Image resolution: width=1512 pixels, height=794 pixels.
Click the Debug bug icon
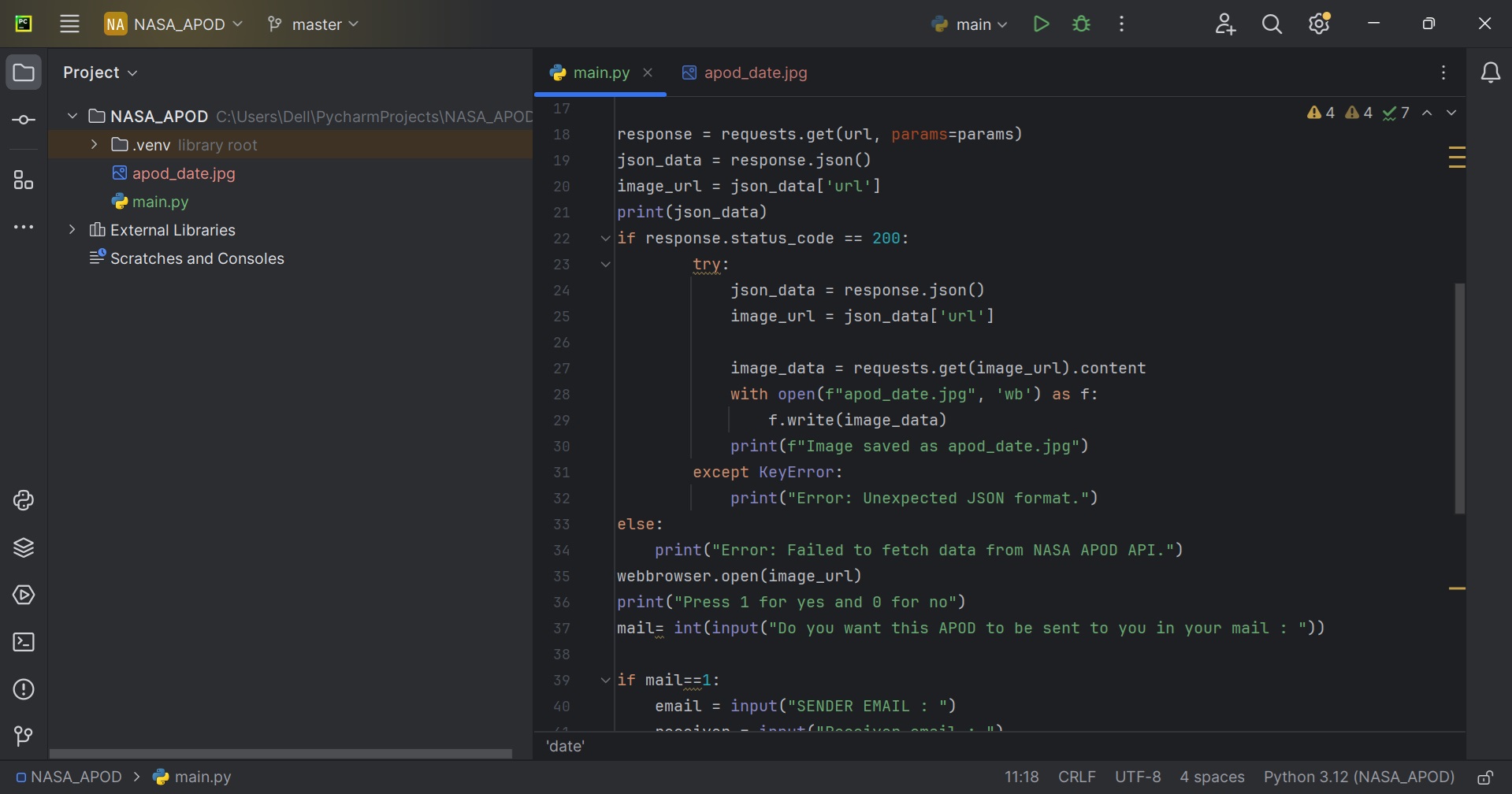pos(1082,24)
